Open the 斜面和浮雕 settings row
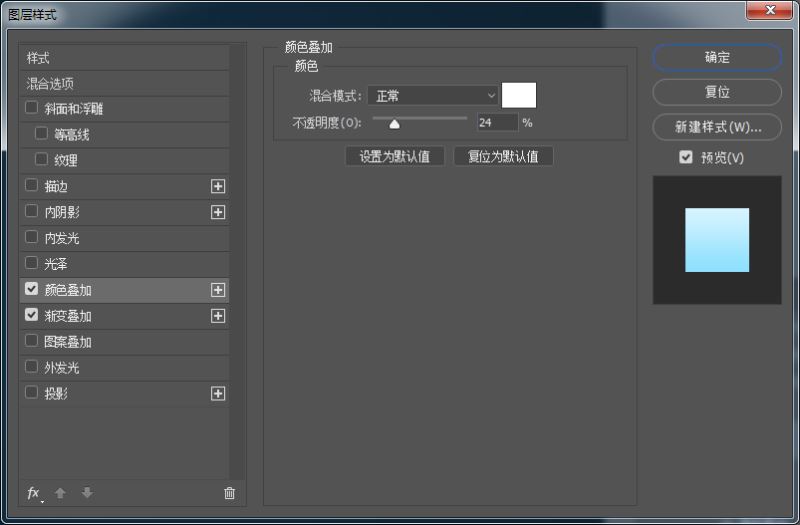 click(124, 109)
